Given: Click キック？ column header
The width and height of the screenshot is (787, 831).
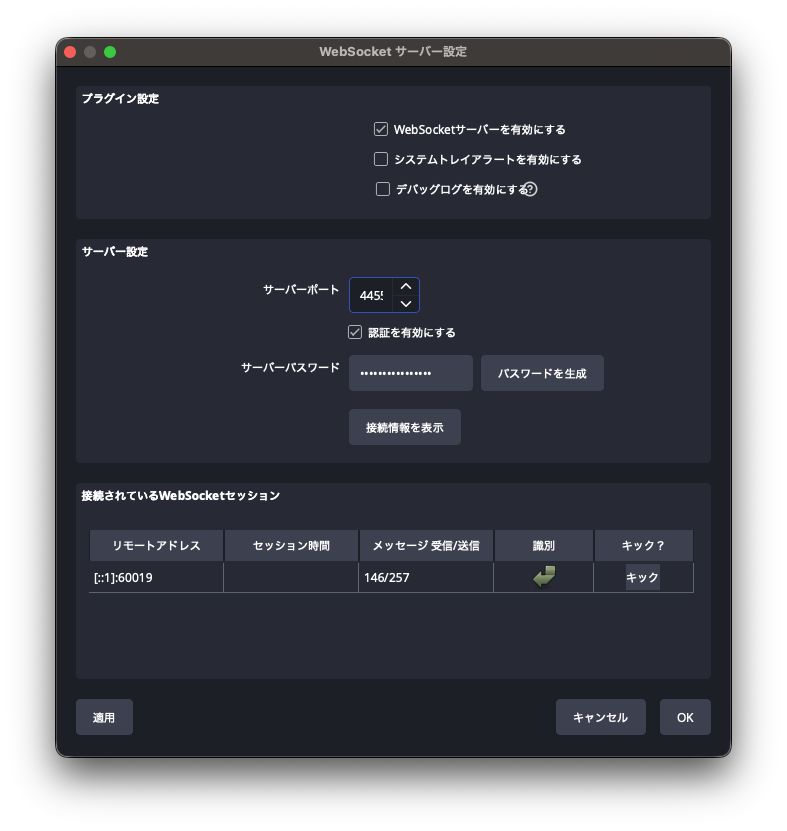Looking at the screenshot, I should 643,545.
